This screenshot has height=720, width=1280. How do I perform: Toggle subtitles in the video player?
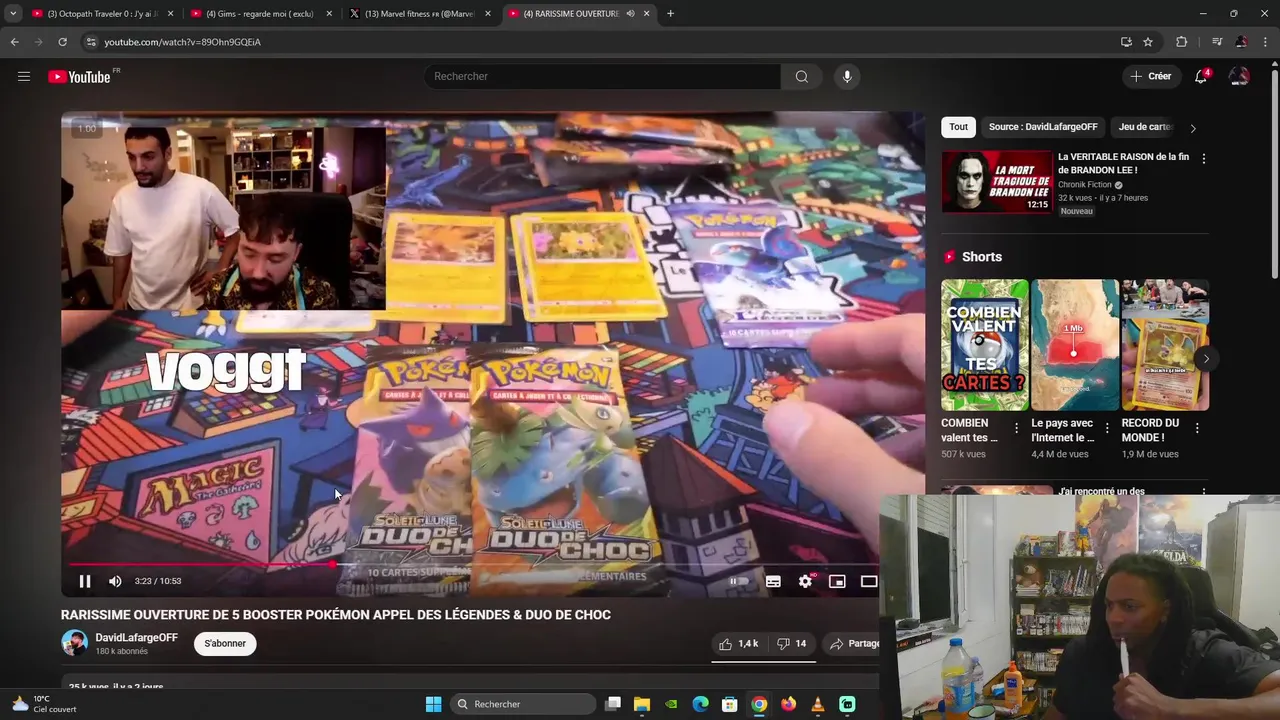coord(773,581)
